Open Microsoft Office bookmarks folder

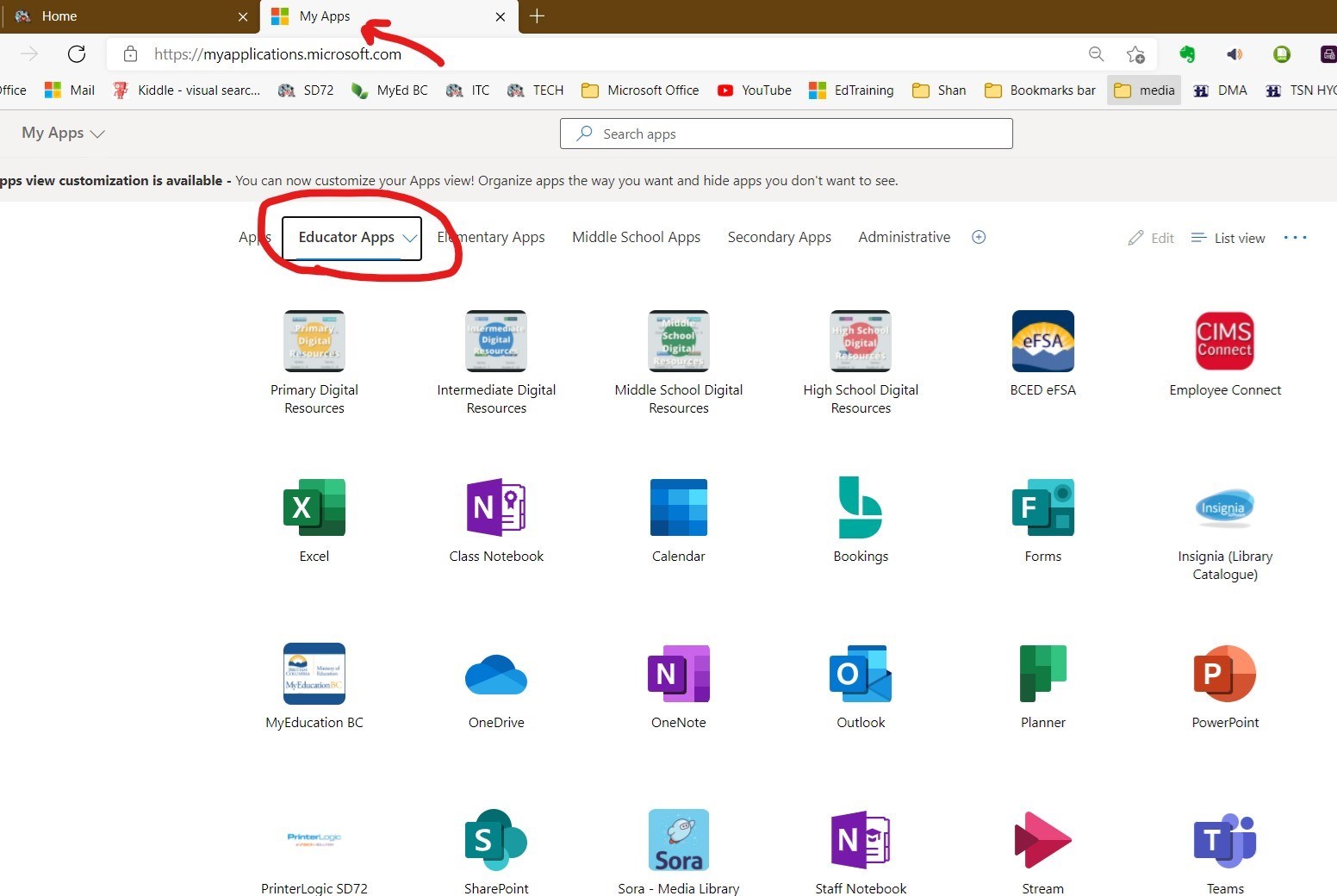click(640, 90)
